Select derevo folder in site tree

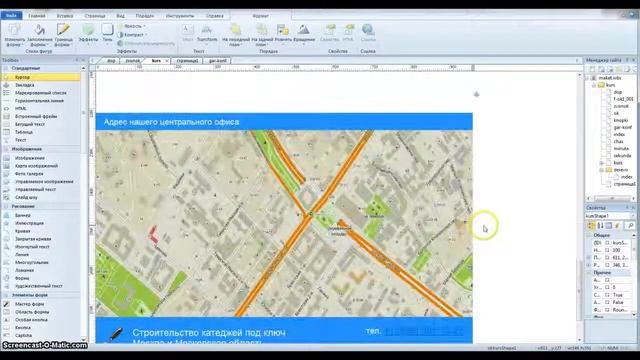[x=621, y=170]
